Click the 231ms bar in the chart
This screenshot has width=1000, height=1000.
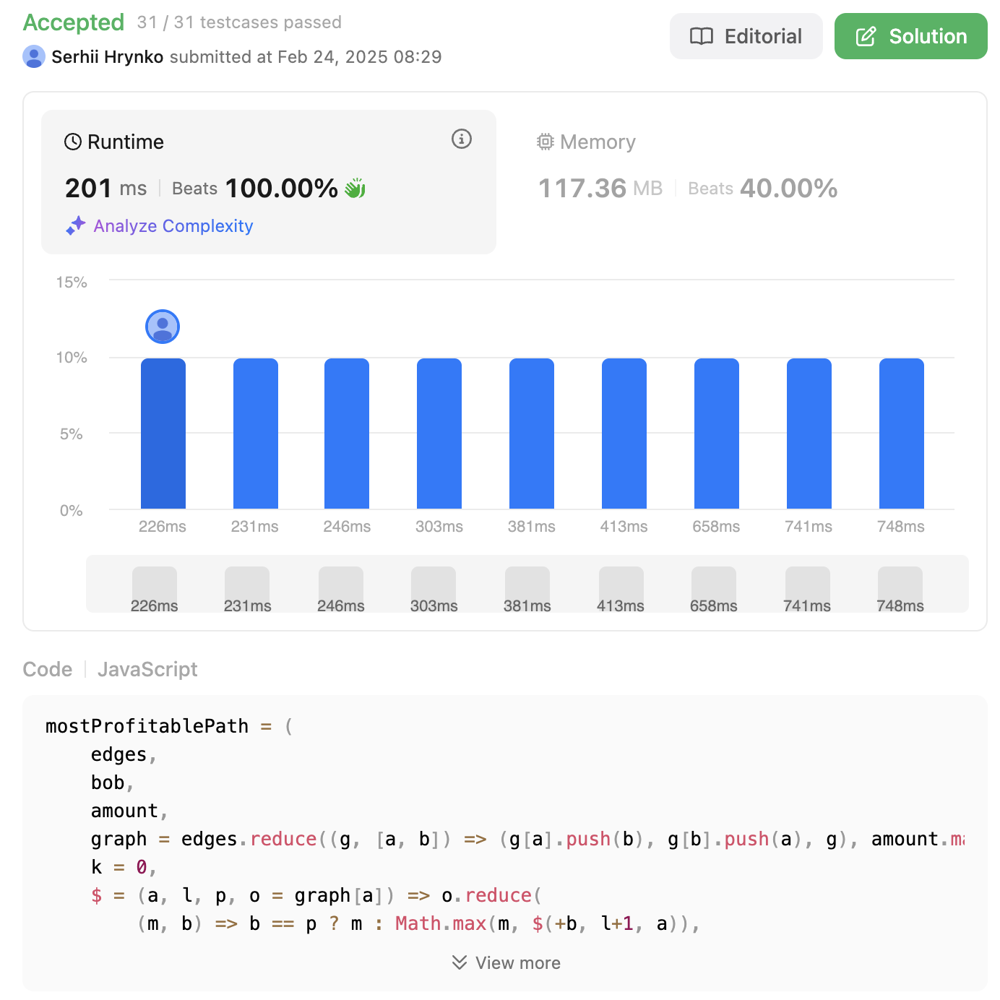[x=255, y=433]
